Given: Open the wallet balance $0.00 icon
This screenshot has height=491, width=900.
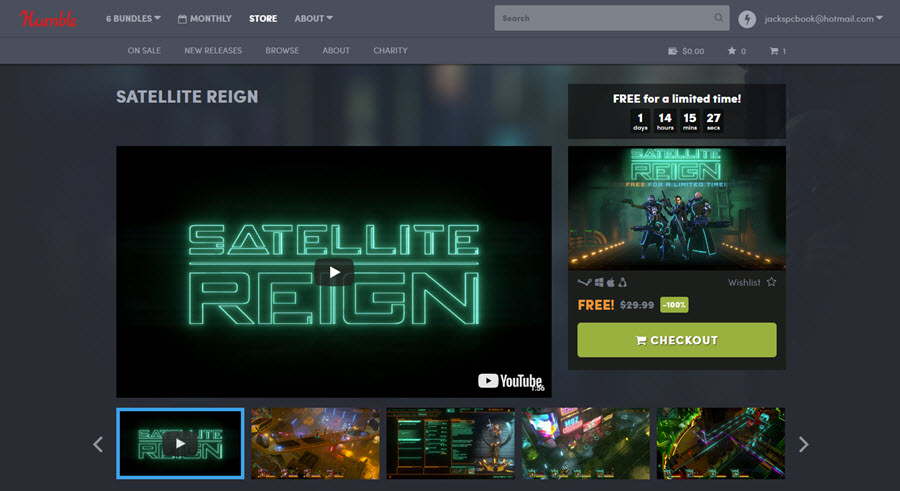Looking at the screenshot, I should point(686,51).
